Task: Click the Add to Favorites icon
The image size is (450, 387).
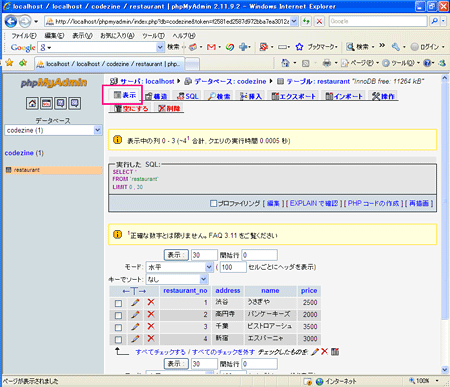Action: coord(23,63)
